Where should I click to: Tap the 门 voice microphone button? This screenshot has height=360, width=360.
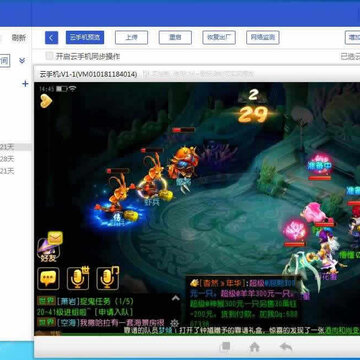pyautogui.click(x=107, y=278)
